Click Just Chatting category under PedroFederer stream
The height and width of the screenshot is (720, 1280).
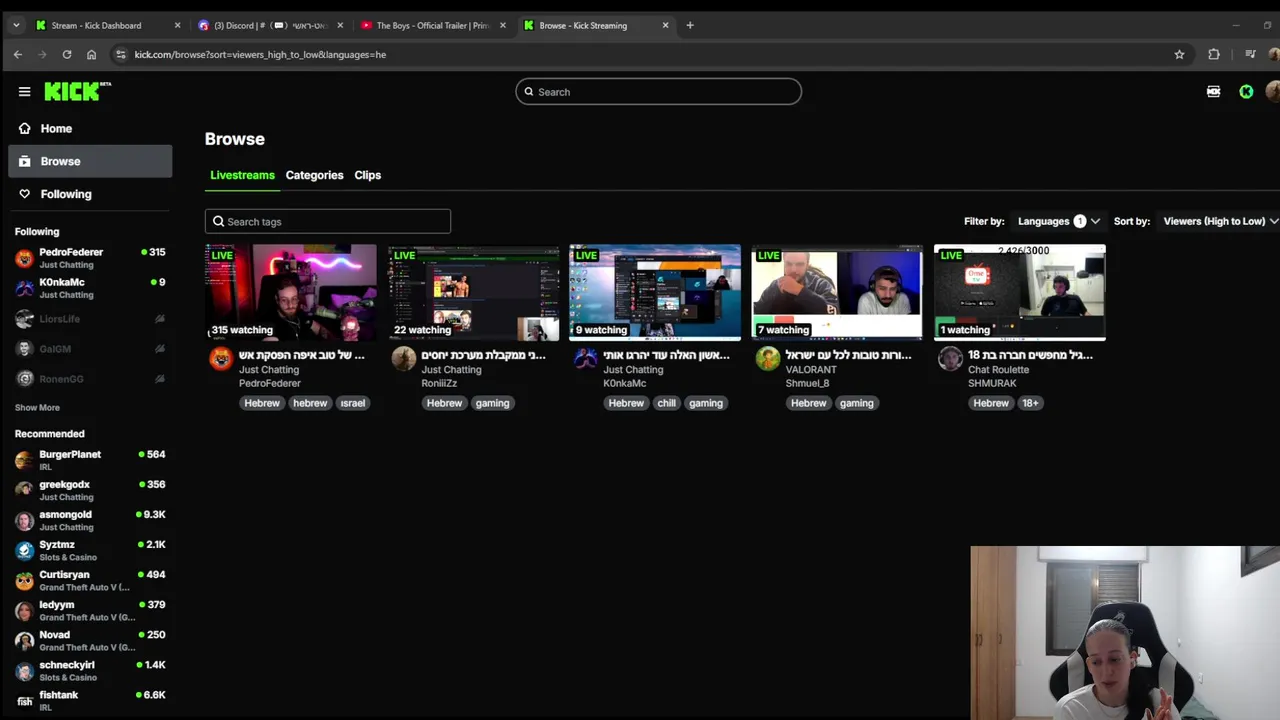[x=269, y=370]
